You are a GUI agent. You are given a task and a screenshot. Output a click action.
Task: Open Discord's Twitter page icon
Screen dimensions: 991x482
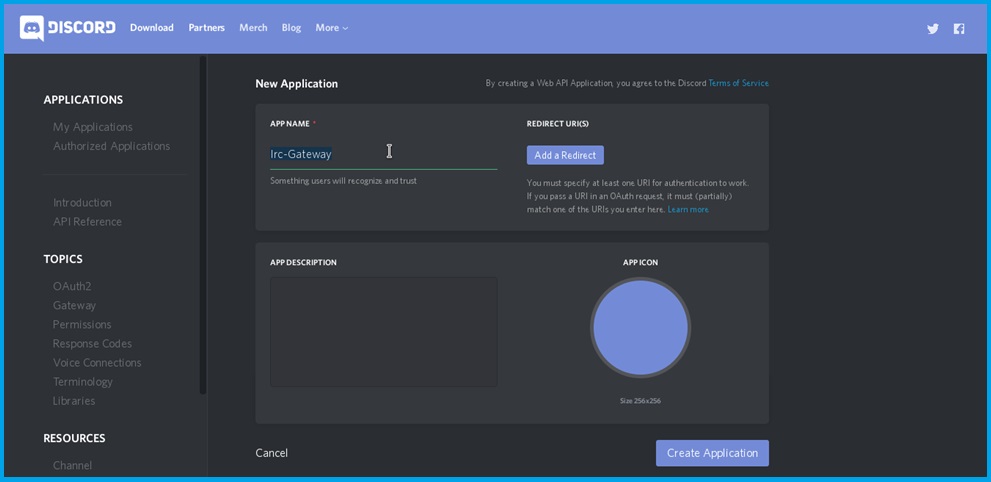click(x=932, y=29)
